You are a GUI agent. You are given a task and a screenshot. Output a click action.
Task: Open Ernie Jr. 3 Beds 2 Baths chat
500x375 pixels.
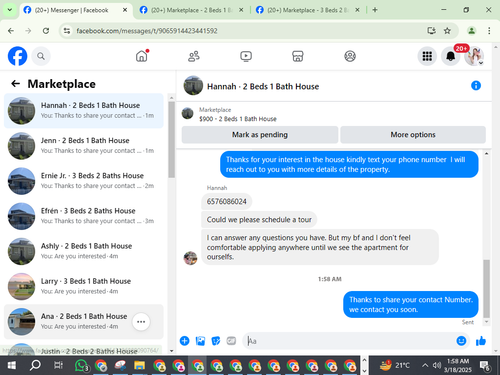(84, 181)
